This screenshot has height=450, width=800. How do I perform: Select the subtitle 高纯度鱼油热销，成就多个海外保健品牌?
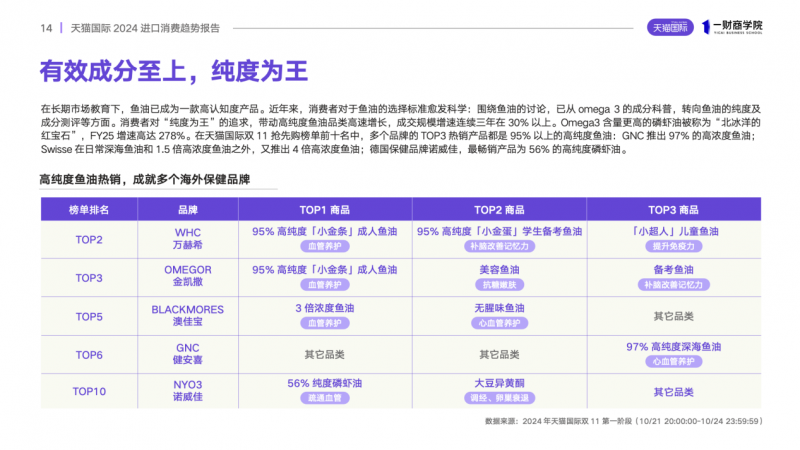click(145, 180)
